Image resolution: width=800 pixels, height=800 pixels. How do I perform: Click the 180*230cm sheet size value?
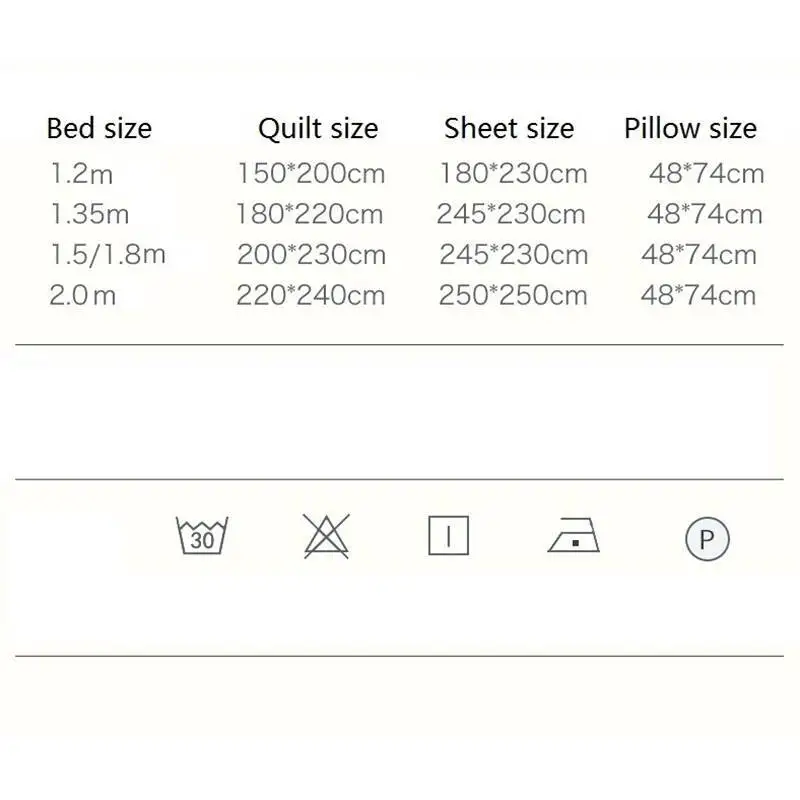[x=513, y=173]
